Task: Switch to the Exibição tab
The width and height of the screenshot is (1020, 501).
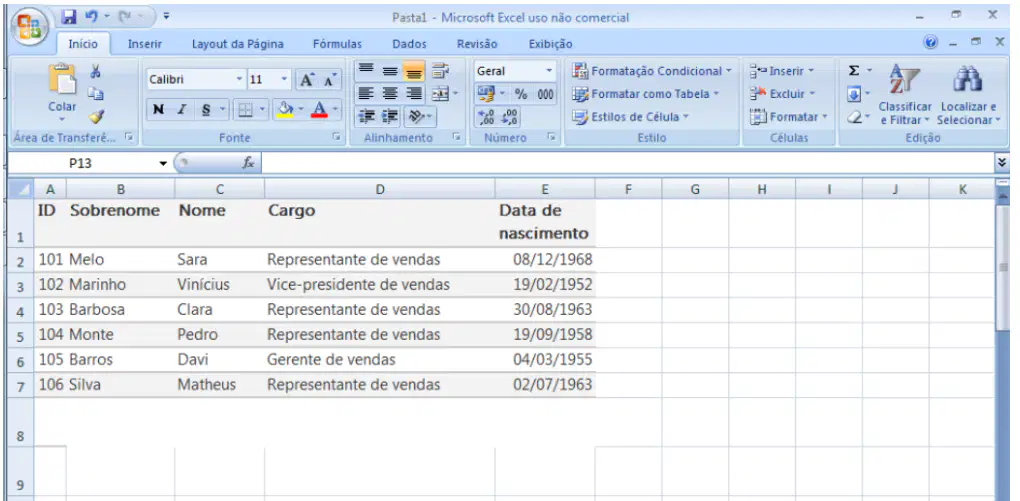Action: click(550, 44)
